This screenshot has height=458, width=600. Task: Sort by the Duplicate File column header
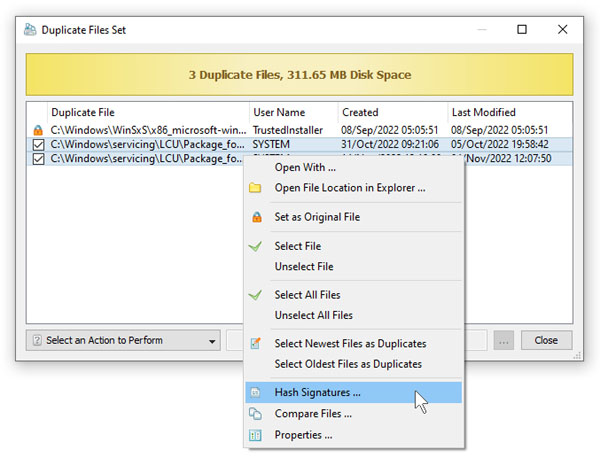148,112
